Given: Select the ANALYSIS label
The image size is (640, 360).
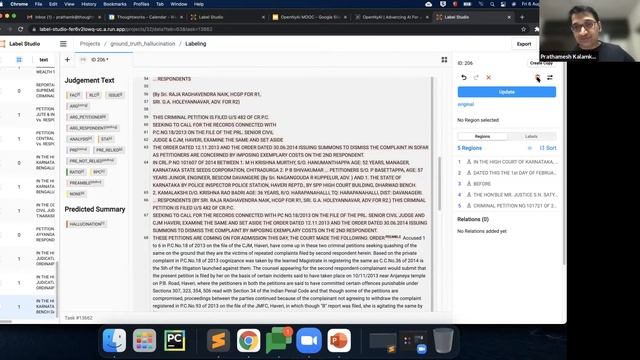Looking at the screenshot, I should click(80, 139).
